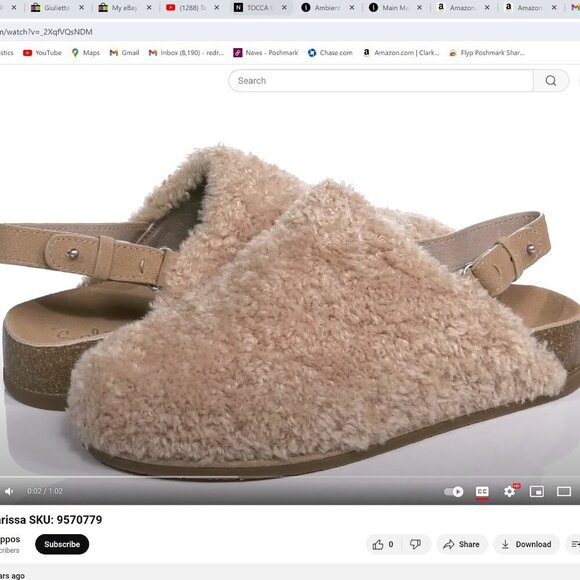
Task: Open video settings gear
Action: [x=509, y=491]
